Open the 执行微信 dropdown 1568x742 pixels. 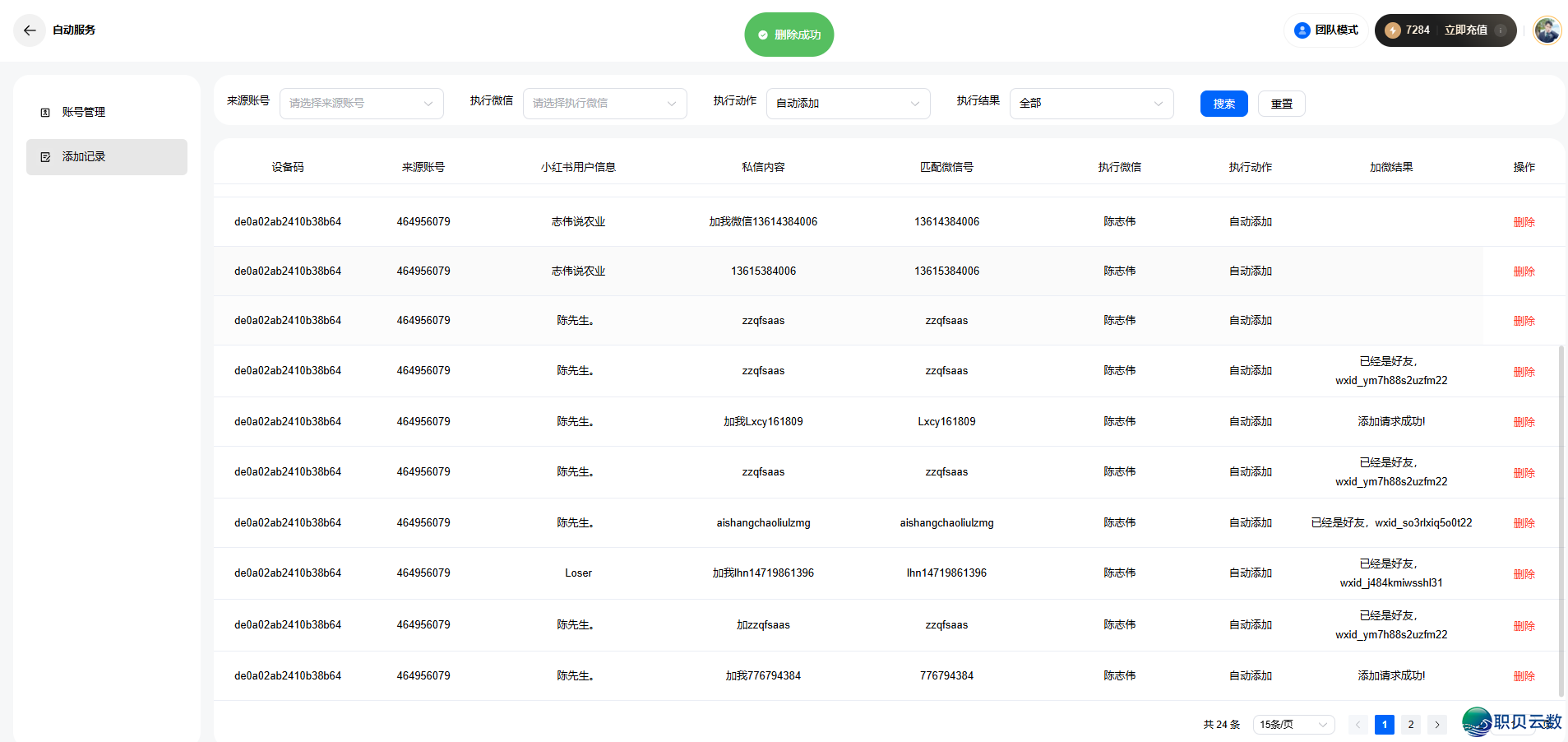click(x=604, y=103)
